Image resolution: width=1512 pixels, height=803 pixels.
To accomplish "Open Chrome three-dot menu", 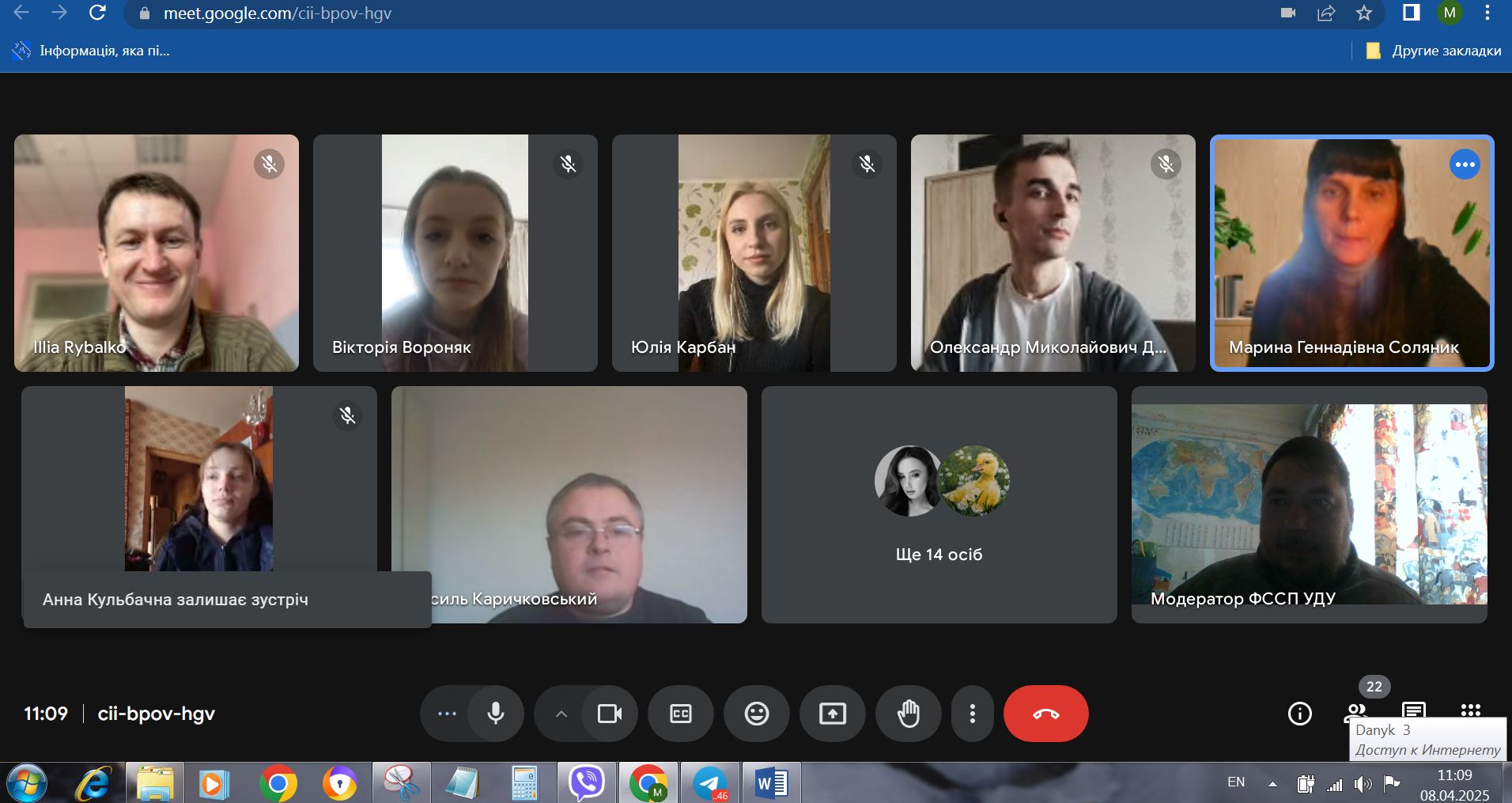I will [x=1487, y=13].
